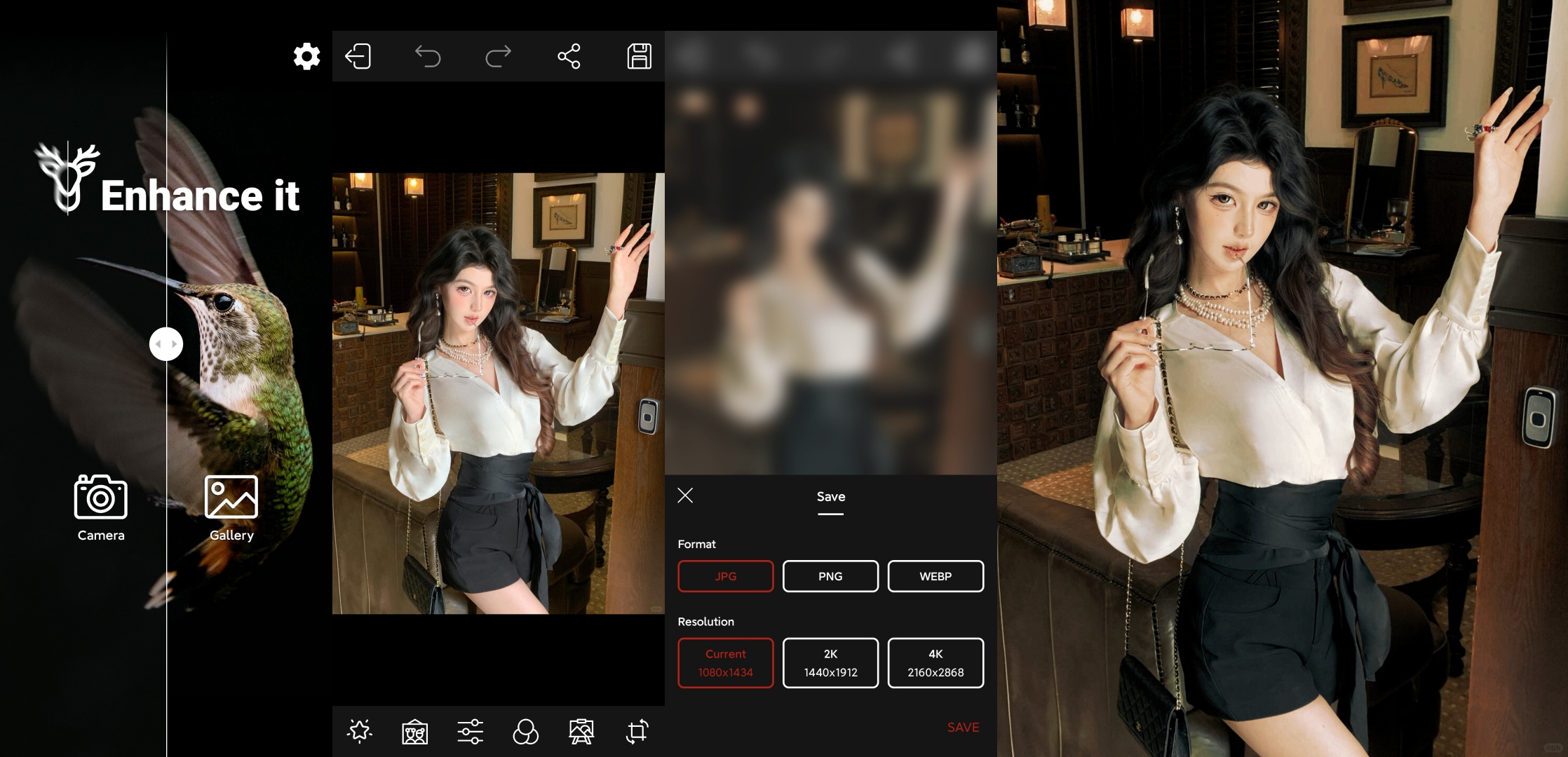This screenshot has height=757, width=1568.
Task: Click the exit editor icon
Action: [358, 56]
